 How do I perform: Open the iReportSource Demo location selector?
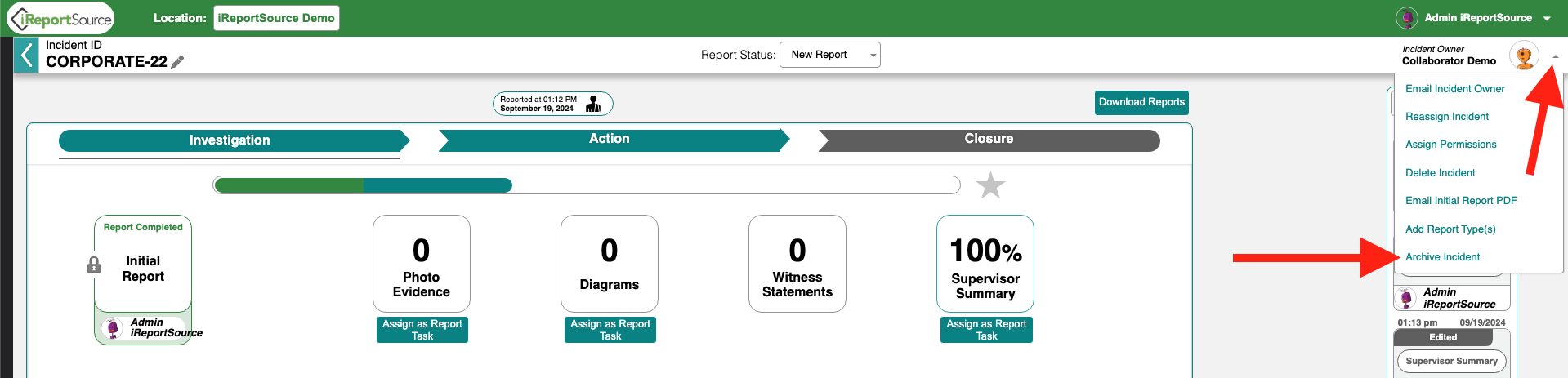coord(276,18)
